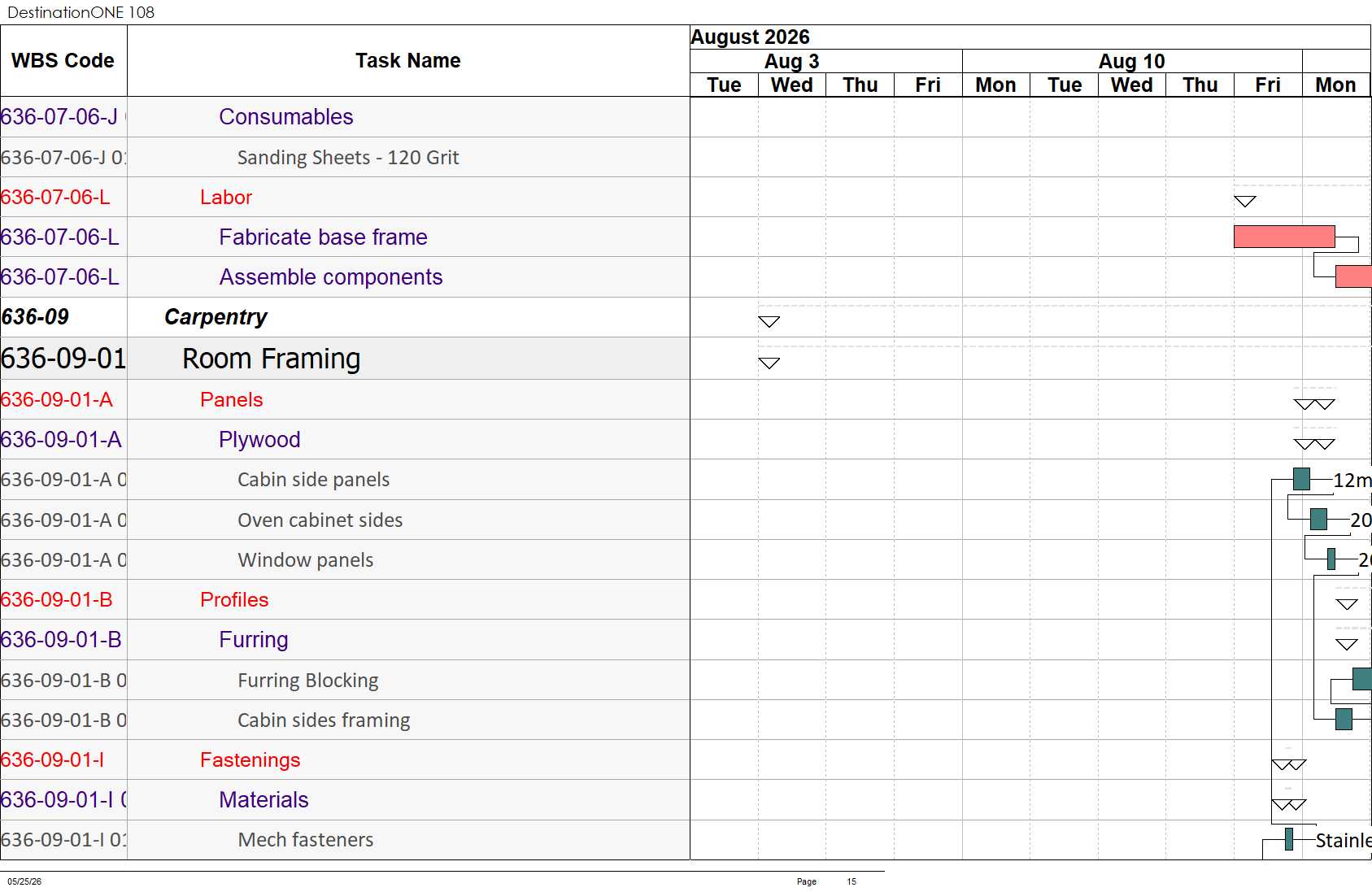
Task: Click the Fastenings summary triangle marker
Action: click(x=1289, y=764)
